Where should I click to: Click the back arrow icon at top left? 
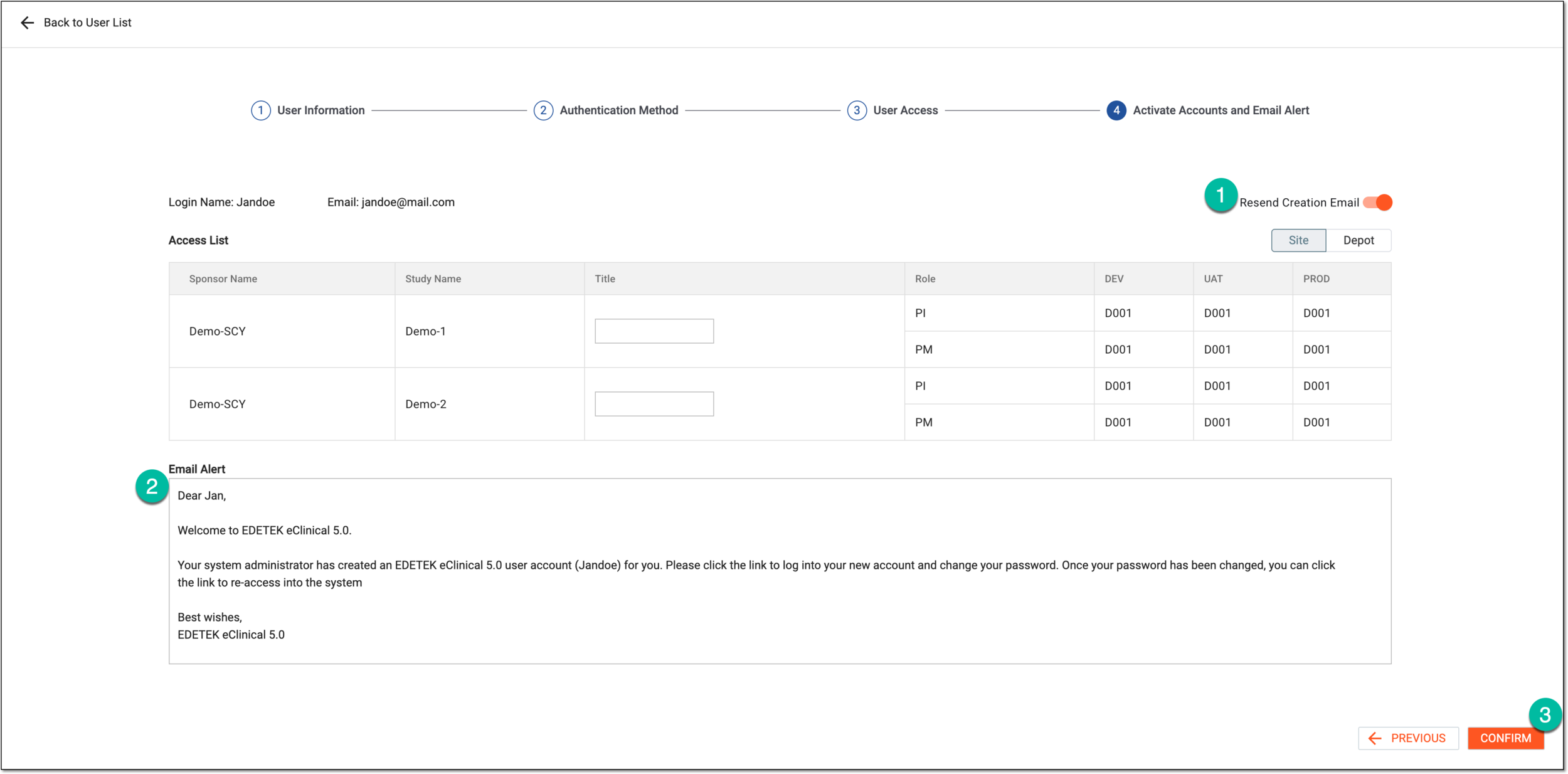[x=27, y=23]
